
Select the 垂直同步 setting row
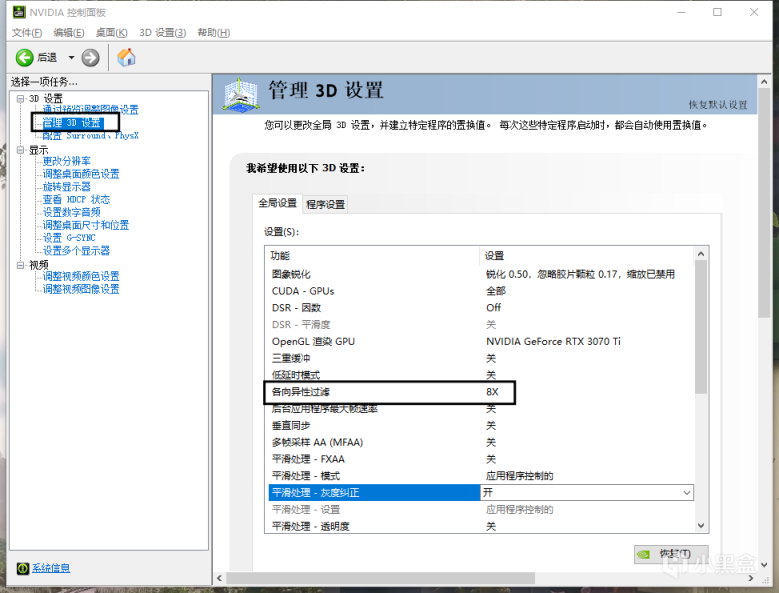(479, 426)
